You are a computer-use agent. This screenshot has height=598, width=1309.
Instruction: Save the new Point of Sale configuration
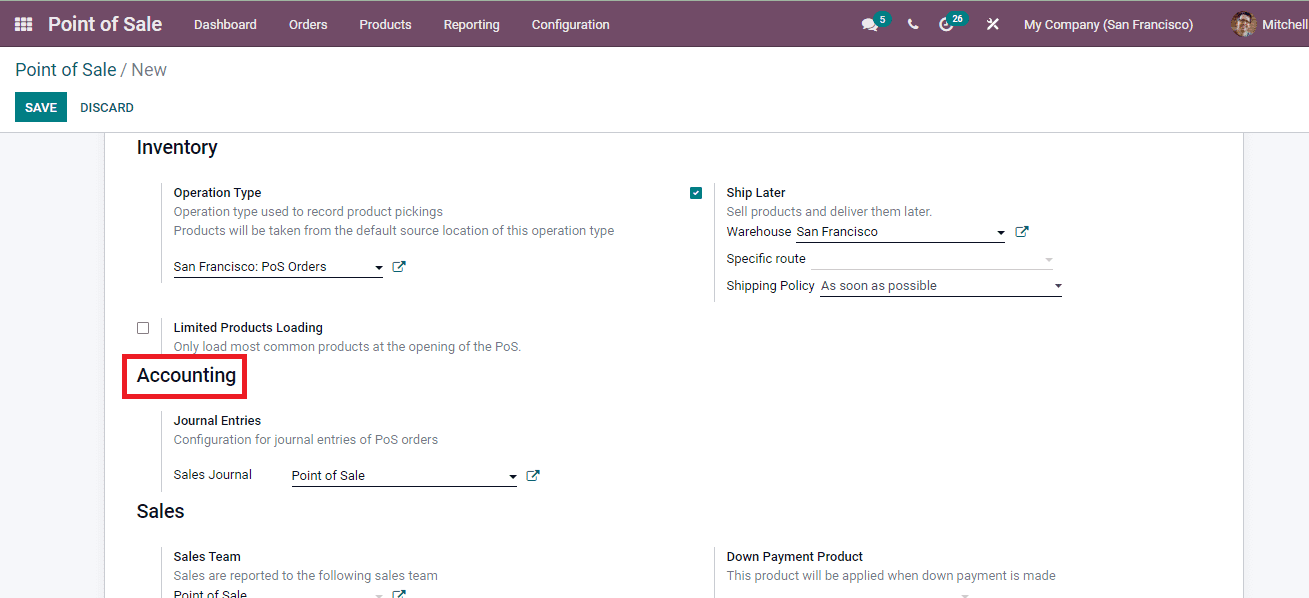tap(40, 107)
